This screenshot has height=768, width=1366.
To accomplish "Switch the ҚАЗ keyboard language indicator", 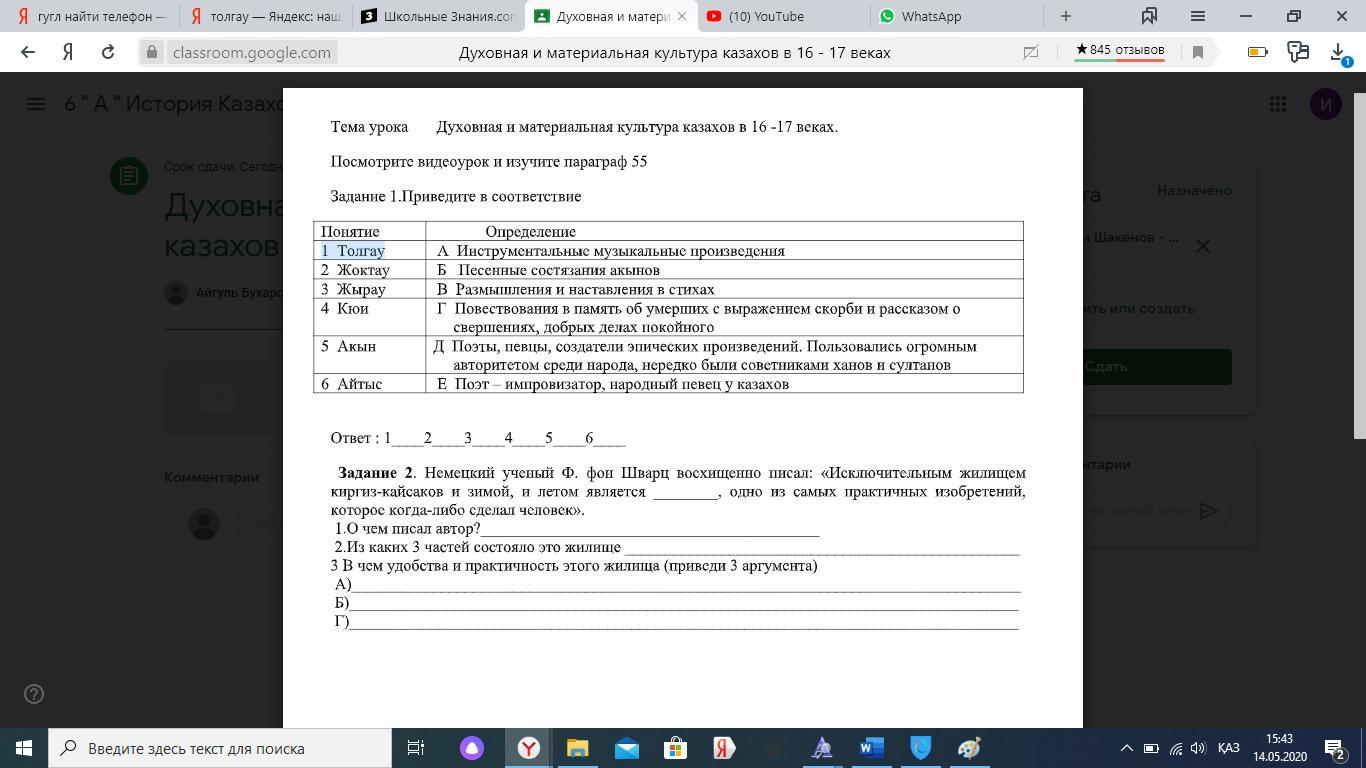I will coord(1229,748).
